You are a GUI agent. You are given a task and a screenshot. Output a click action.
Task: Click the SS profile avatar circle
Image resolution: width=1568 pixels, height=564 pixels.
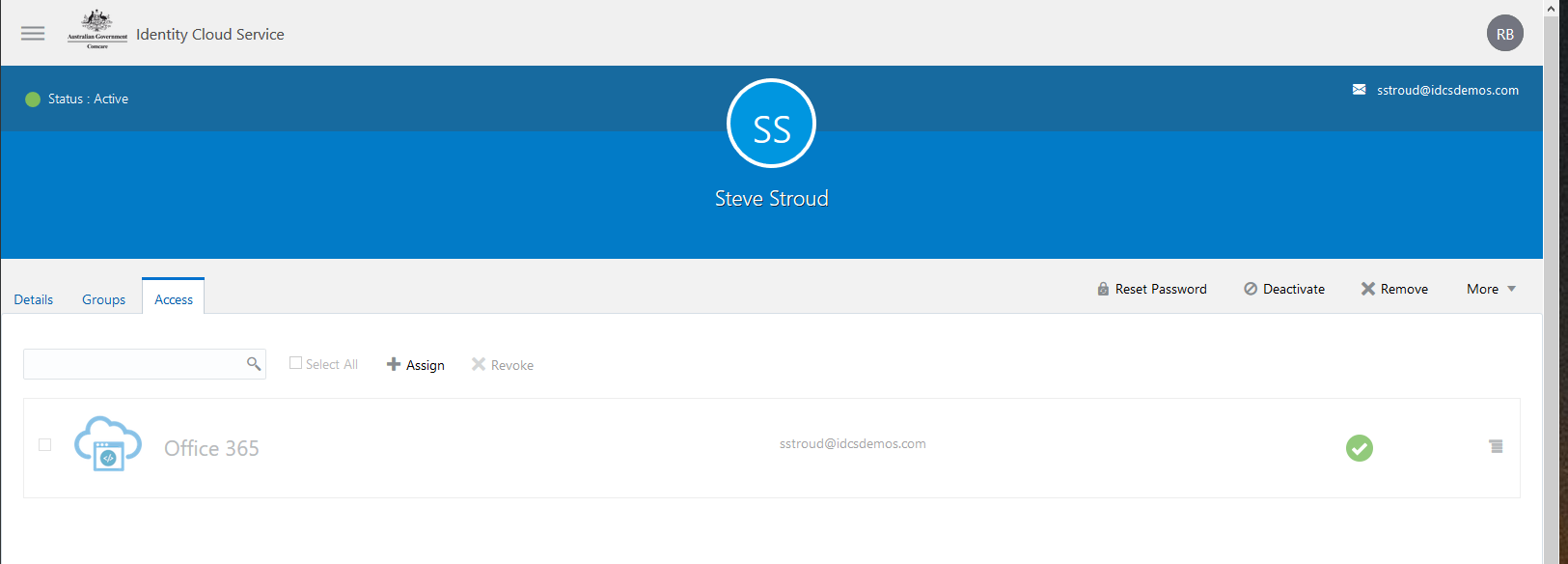(771, 124)
